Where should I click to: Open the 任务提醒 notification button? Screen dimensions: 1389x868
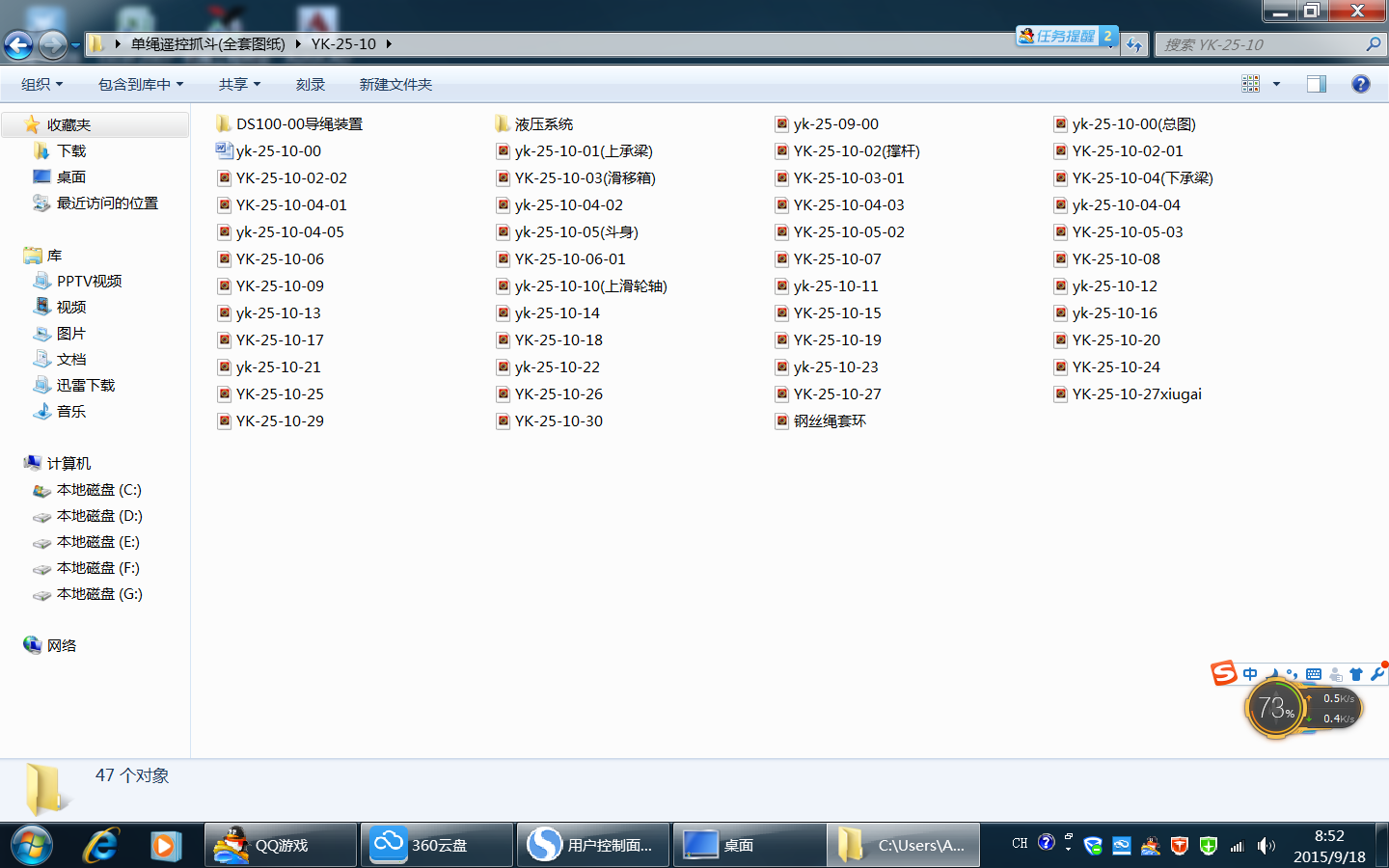coord(1067,36)
